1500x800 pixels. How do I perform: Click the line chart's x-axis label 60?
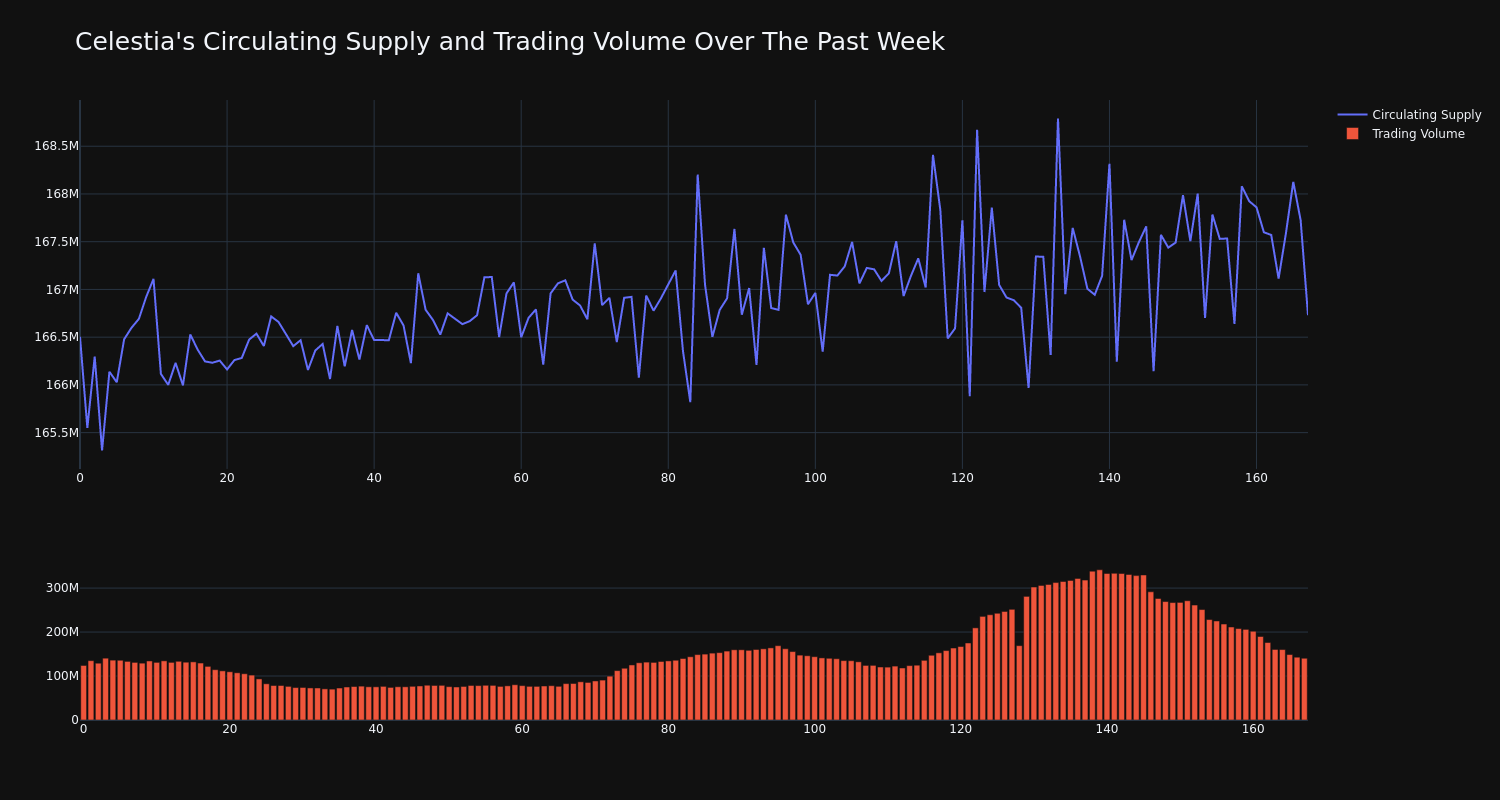521,478
